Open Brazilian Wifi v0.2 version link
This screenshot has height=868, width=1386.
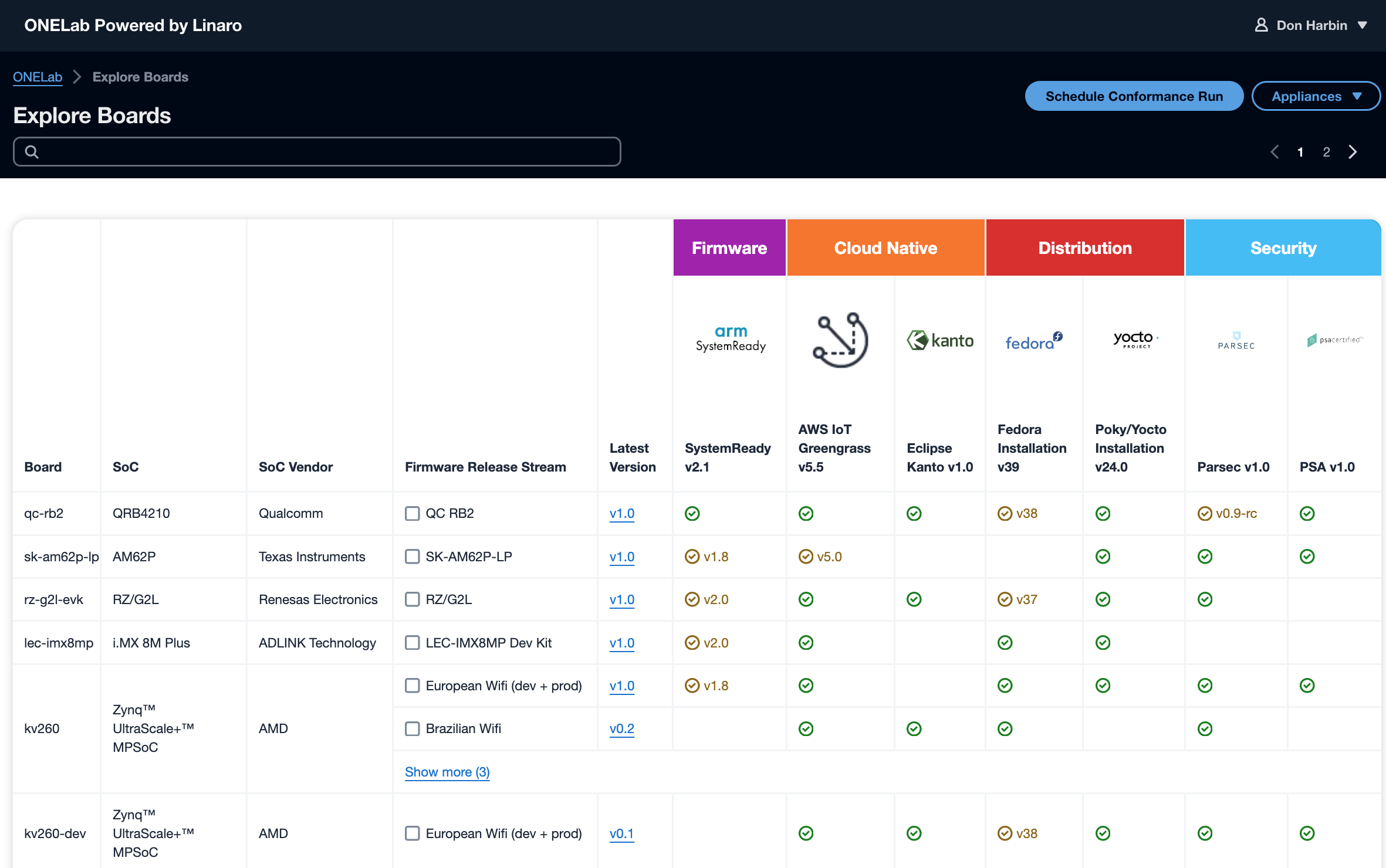point(622,729)
